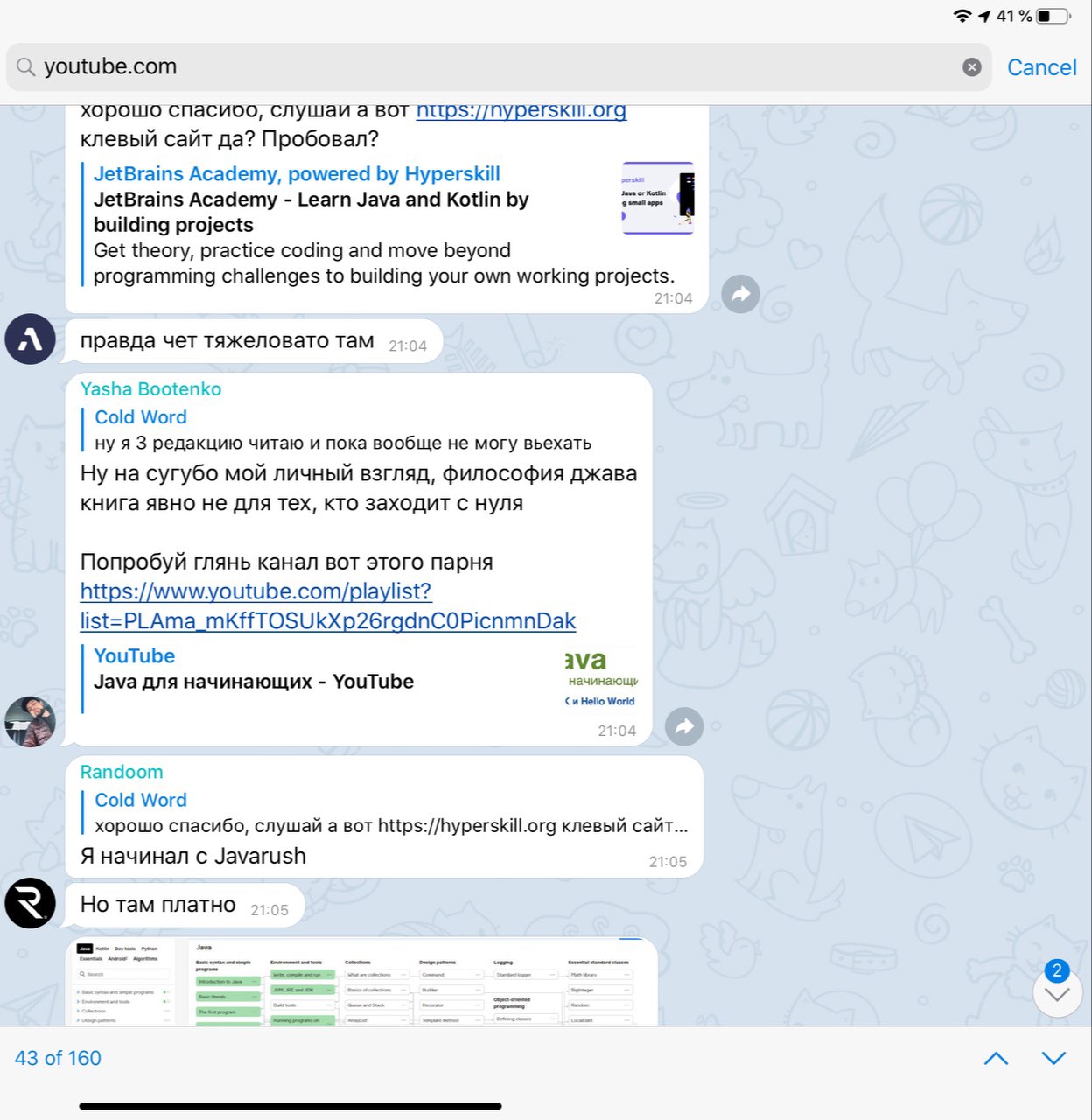Tap the Java для начинающих YouTube thumbnail

tap(602, 679)
